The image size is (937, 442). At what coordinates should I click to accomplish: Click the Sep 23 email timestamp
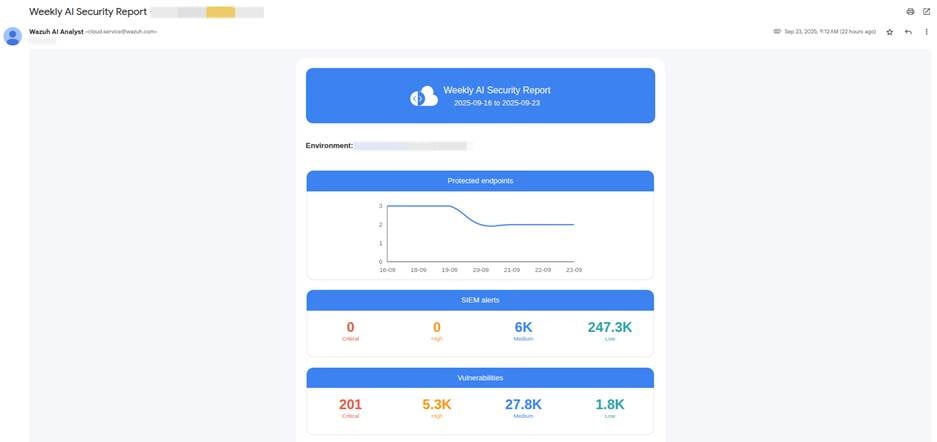[830, 32]
